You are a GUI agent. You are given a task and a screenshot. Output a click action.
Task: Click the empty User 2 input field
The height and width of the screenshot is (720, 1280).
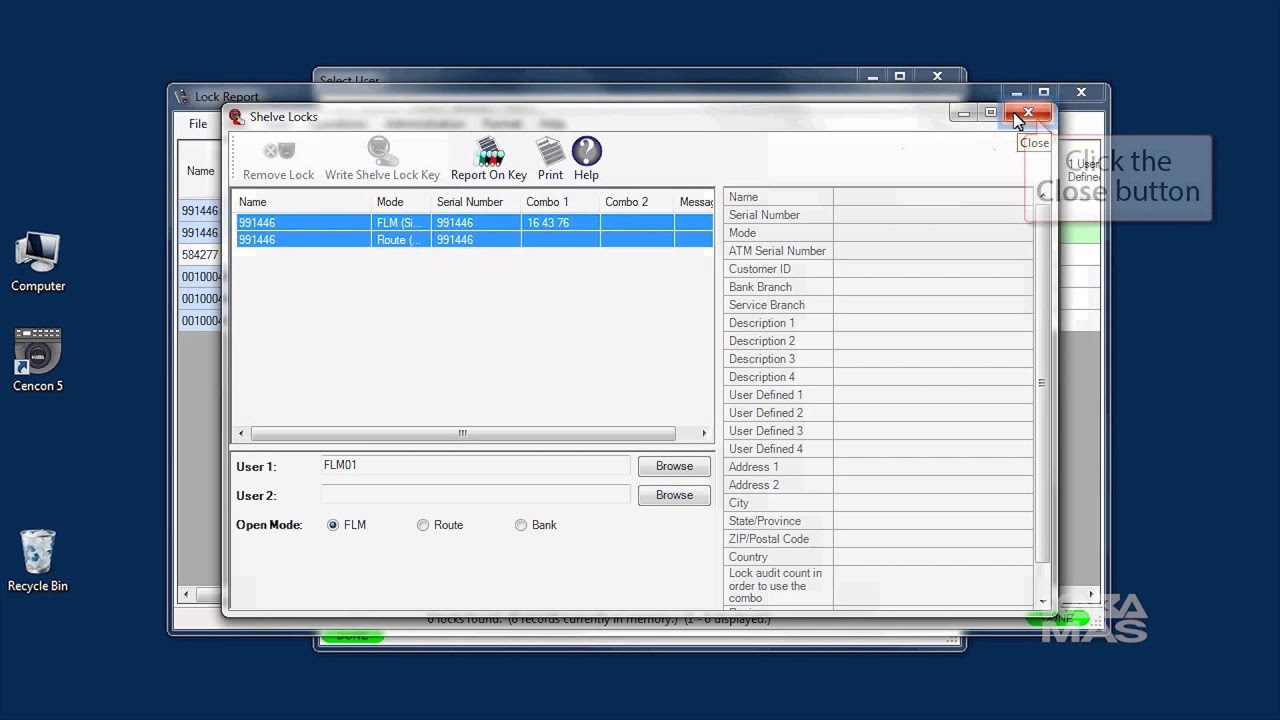pos(475,495)
